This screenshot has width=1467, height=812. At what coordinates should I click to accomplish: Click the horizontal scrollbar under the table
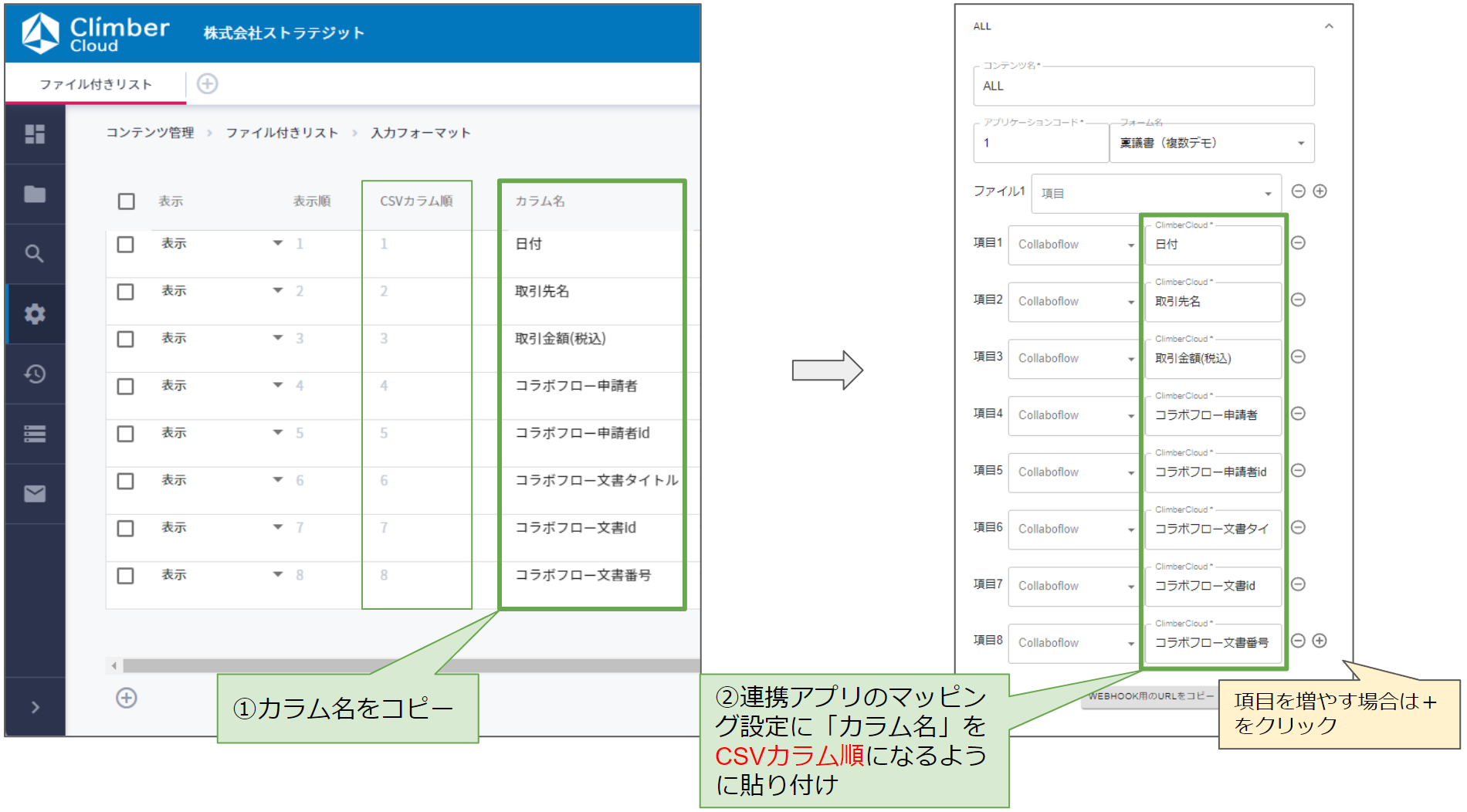[411, 665]
